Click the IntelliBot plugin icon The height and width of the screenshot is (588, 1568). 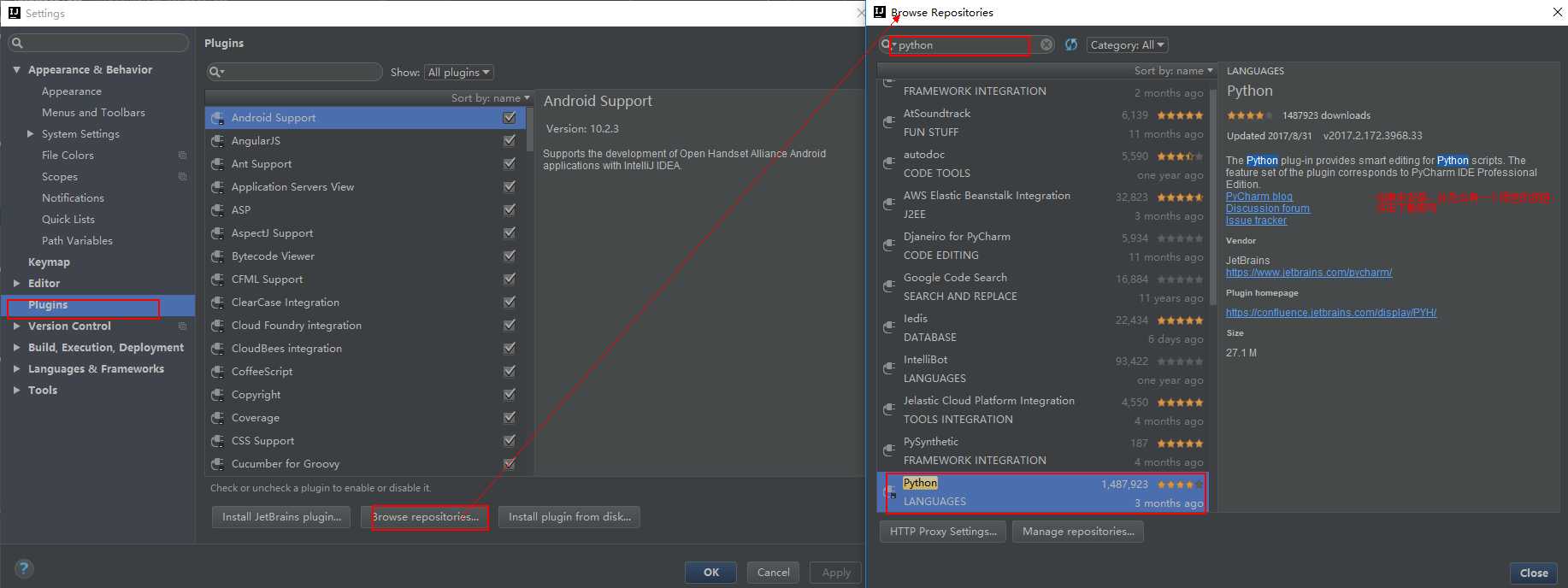(889, 369)
